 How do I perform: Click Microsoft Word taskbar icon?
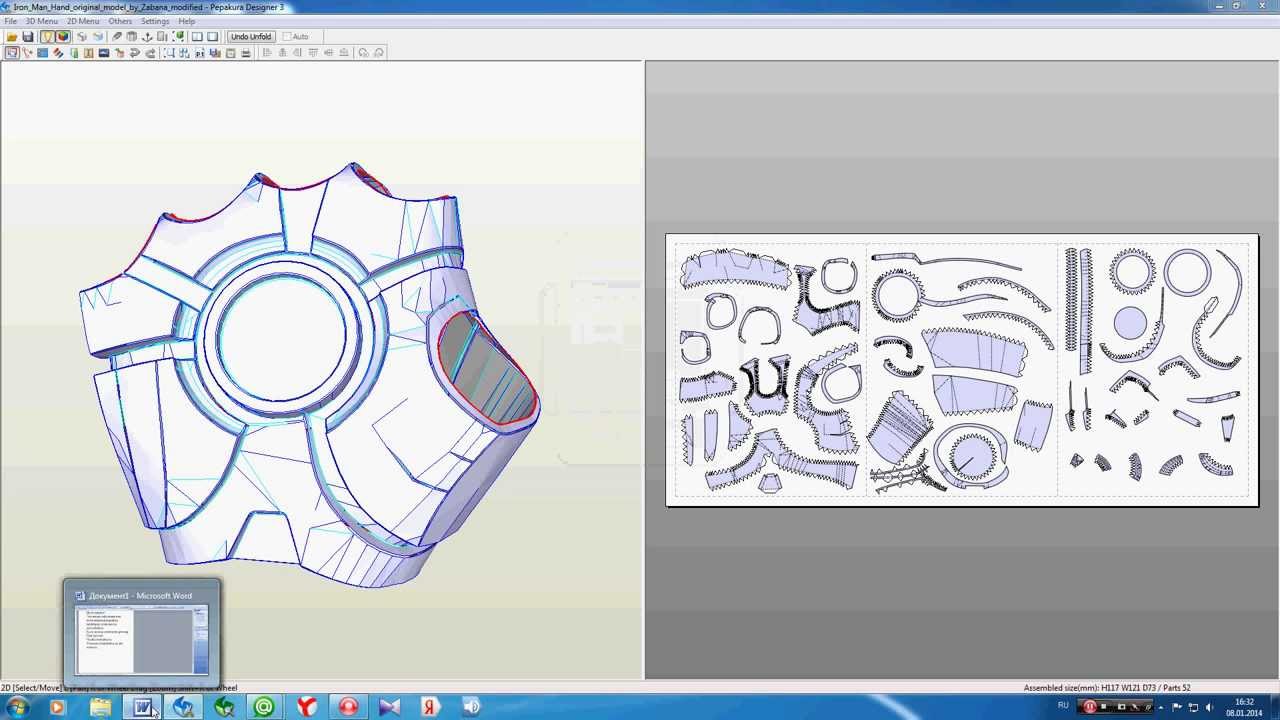[x=142, y=707]
